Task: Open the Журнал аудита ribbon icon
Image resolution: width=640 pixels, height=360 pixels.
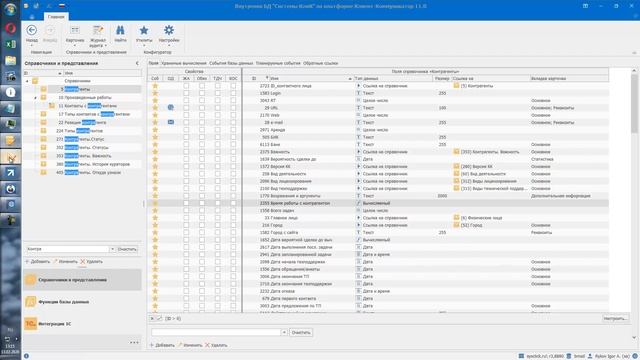Action: pos(98,30)
